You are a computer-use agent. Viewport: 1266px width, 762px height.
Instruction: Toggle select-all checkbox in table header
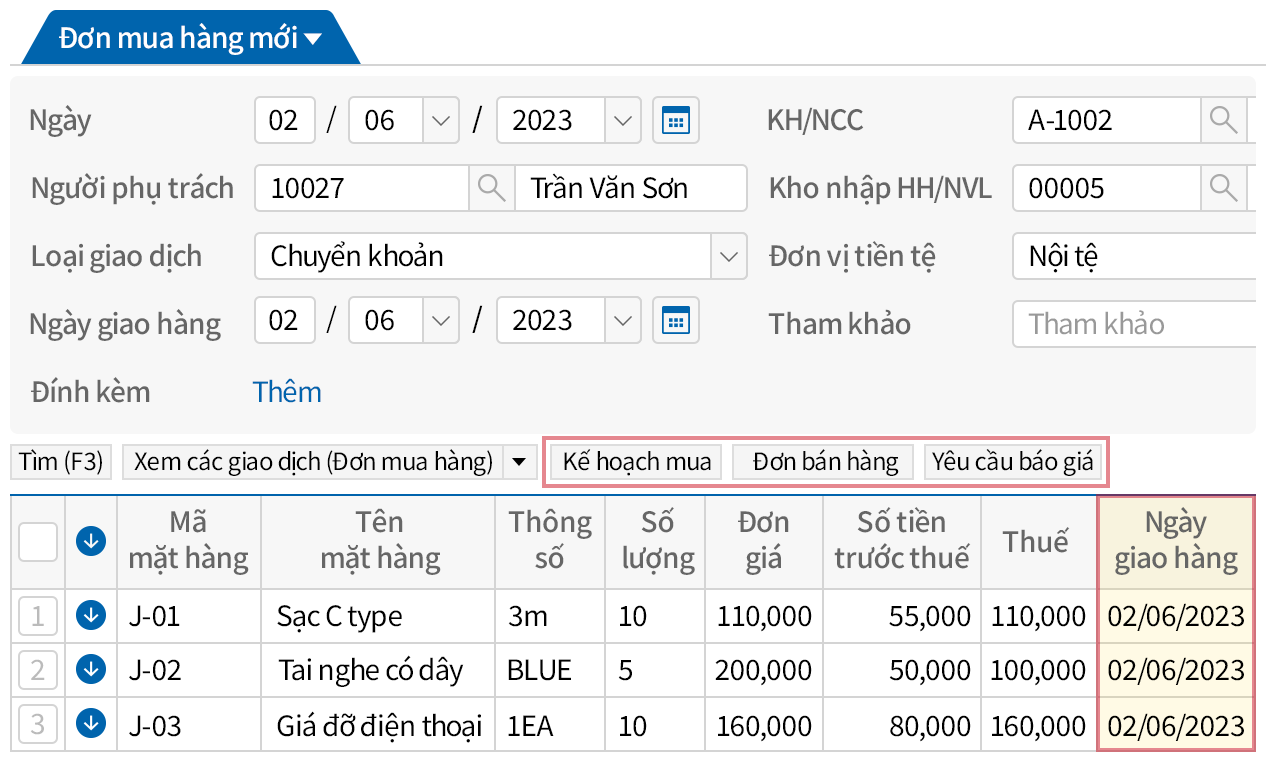click(x=38, y=542)
